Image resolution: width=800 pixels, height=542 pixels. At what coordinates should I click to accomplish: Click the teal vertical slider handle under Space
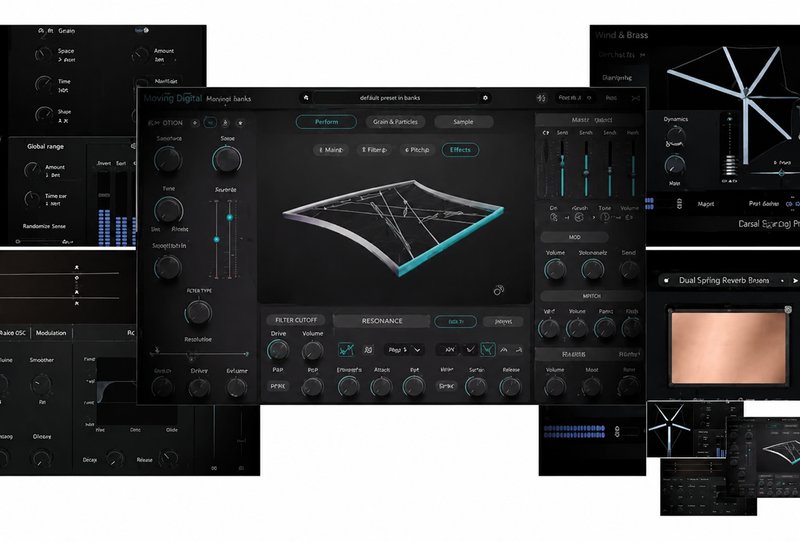(230, 217)
